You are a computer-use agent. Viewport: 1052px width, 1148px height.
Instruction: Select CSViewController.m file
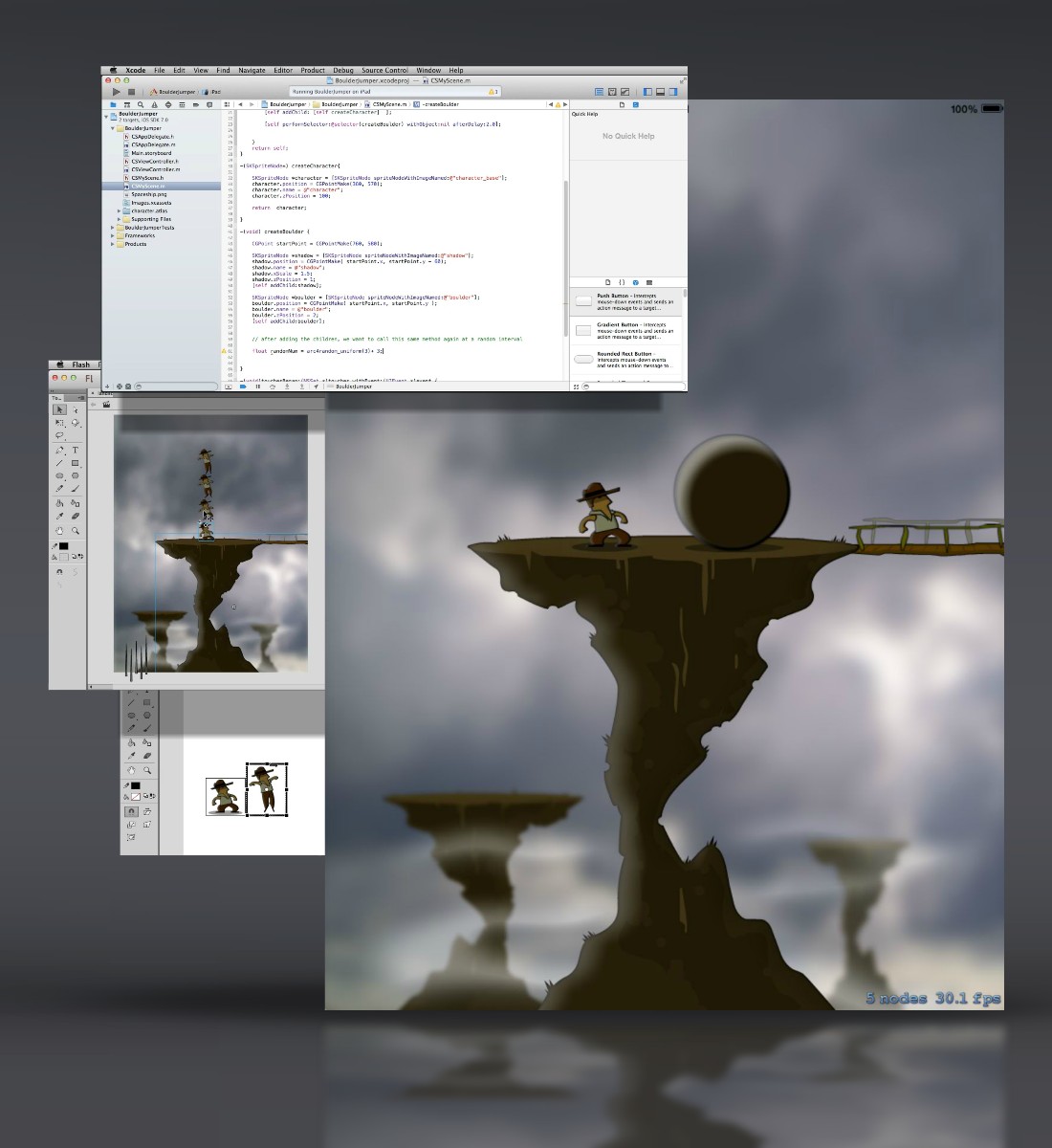[x=156, y=169]
